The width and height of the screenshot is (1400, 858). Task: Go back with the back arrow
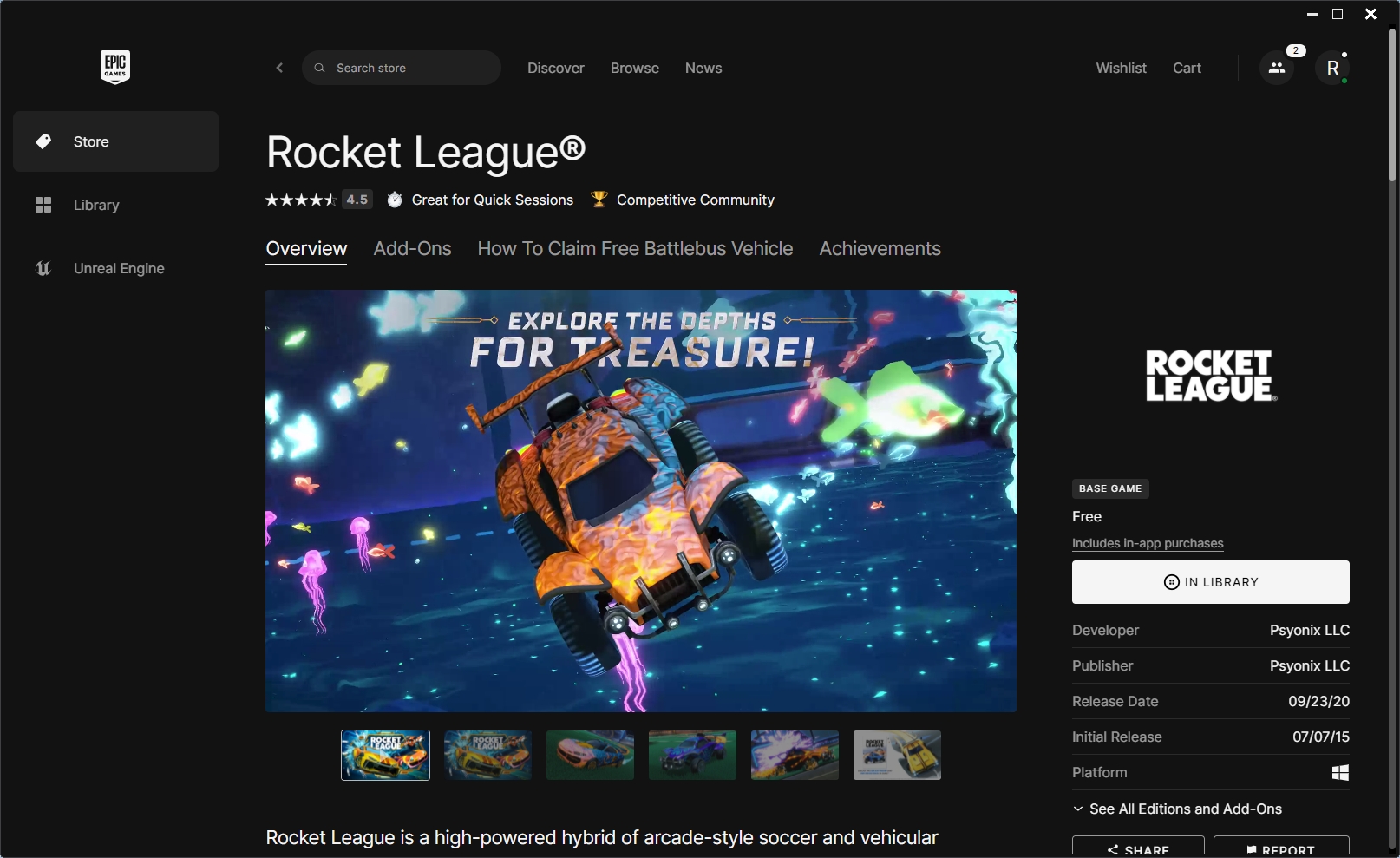tap(279, 68)
